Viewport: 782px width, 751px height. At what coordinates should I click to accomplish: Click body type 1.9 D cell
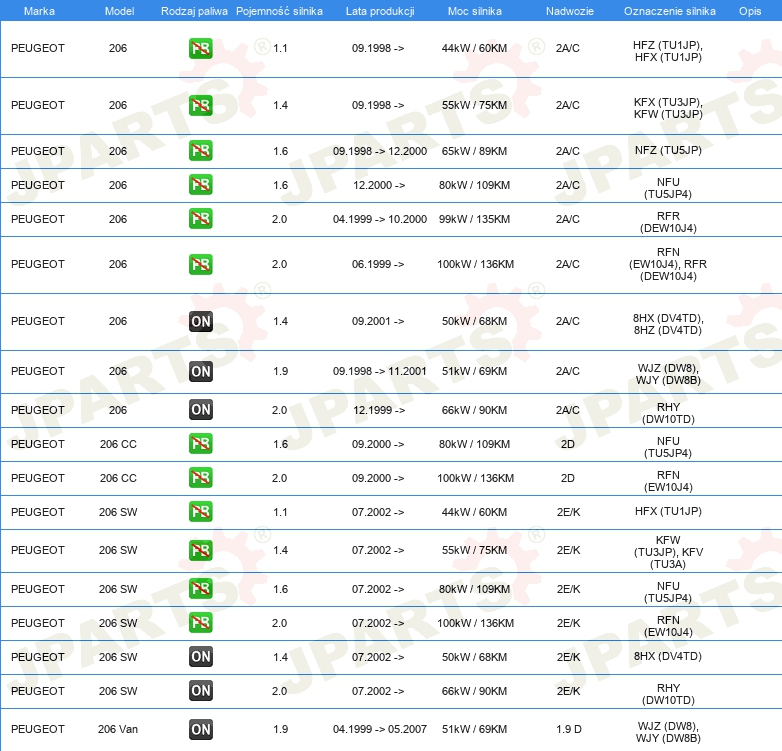click(x=569, y=729)
